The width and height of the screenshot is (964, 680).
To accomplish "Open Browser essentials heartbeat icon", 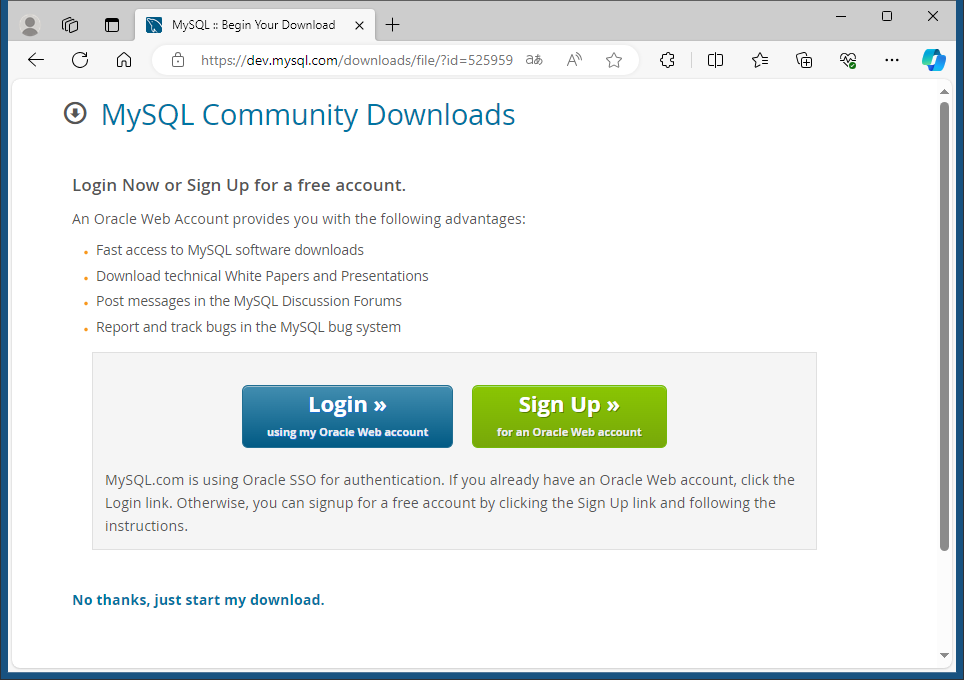I will point(848,60).
